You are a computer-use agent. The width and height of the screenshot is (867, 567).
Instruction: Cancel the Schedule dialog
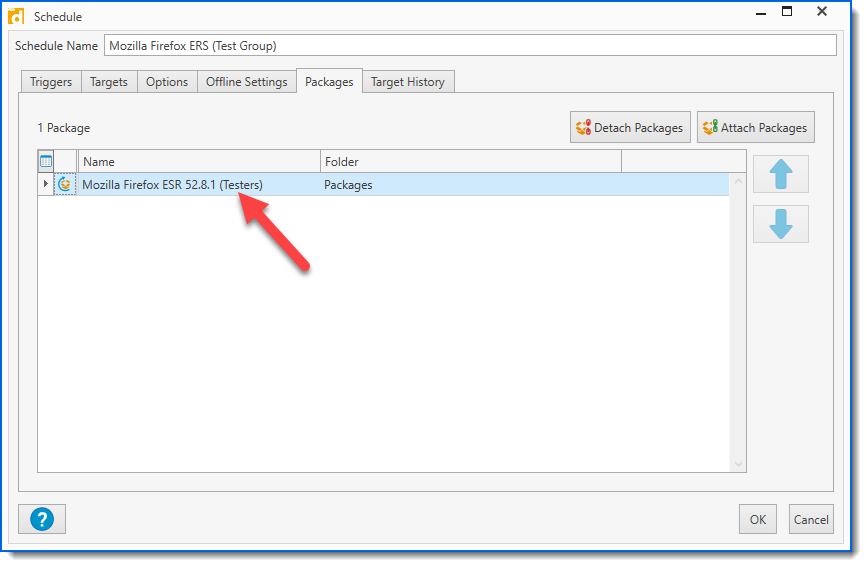(811, 519)
